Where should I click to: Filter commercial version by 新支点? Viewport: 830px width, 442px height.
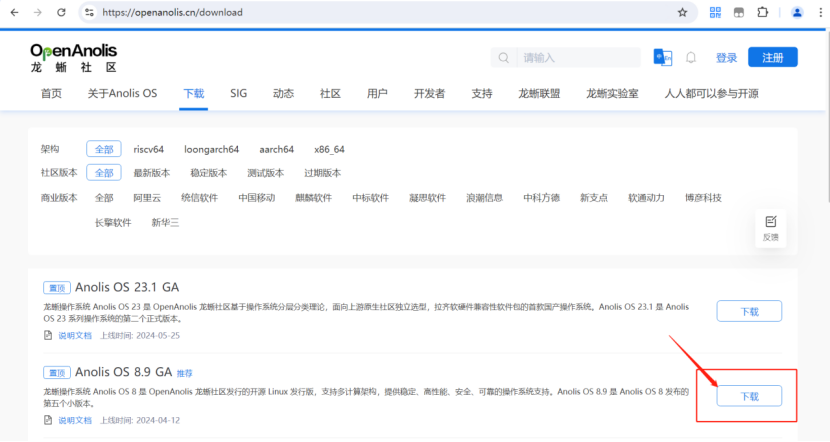[x=594, y=197]
